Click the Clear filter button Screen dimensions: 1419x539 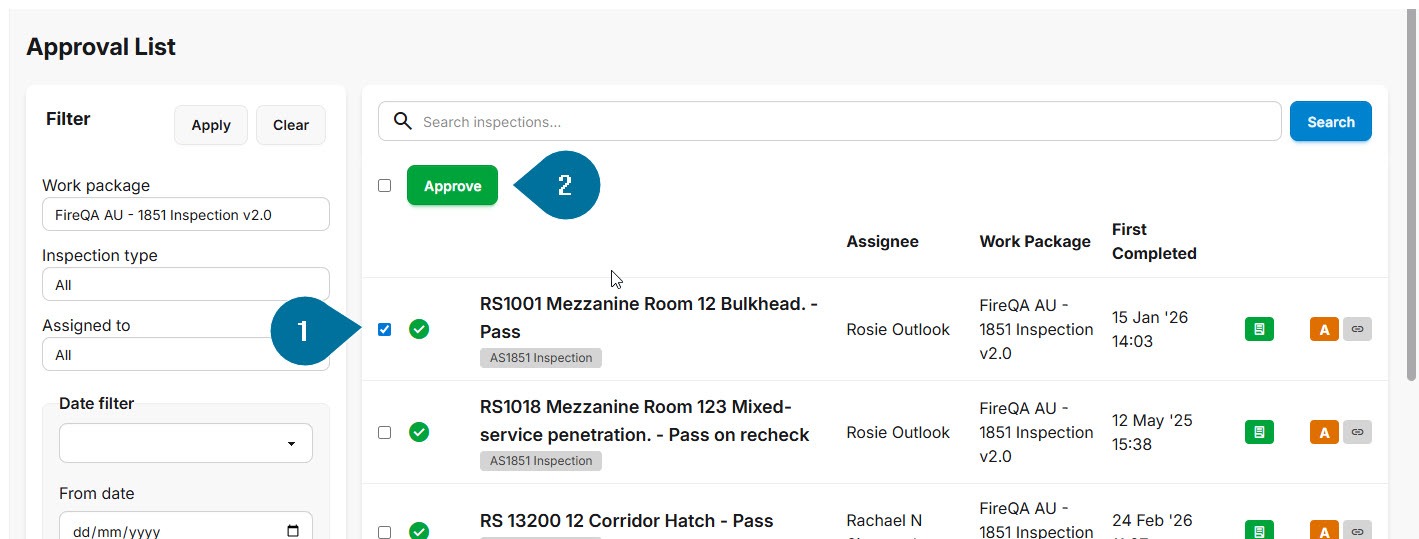[291, 125]
